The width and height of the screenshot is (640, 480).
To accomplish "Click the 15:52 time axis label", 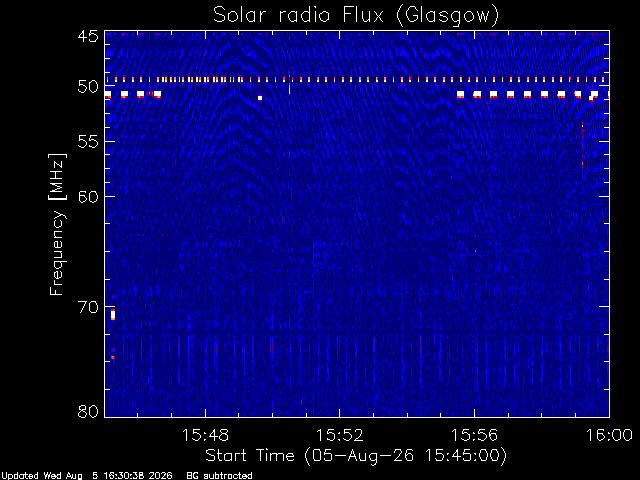I will click(340, 435).
